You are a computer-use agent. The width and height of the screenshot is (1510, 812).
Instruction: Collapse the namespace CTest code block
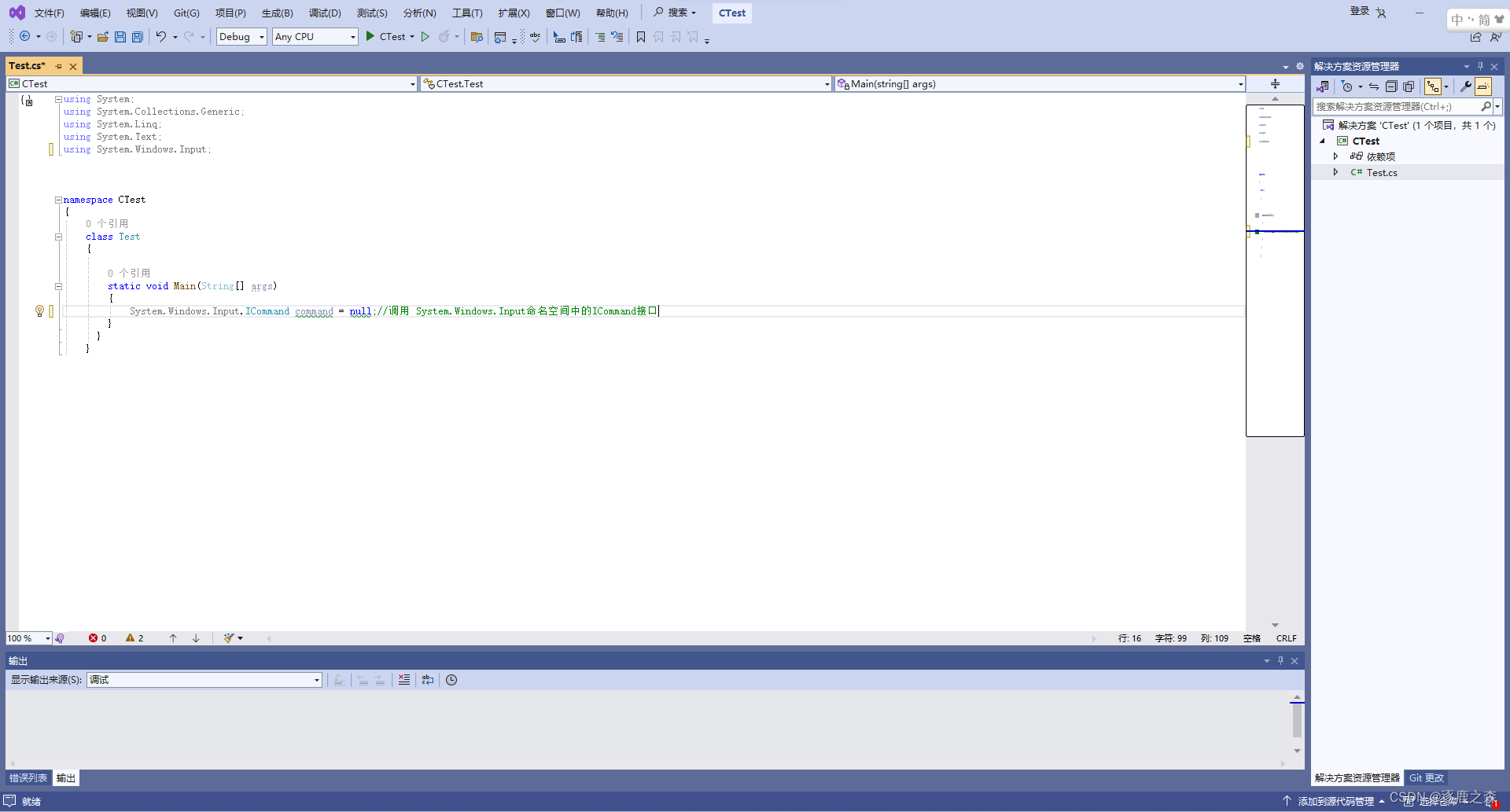click(58, 200)
